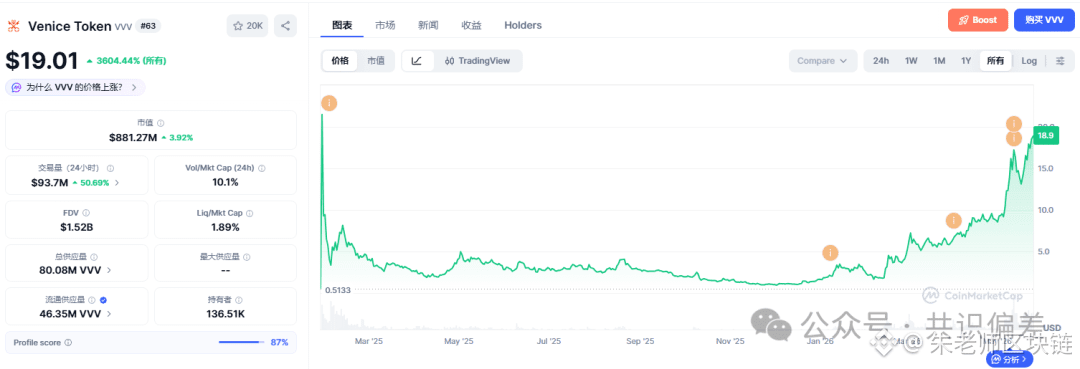The width and height of the screenshot is (1080, 369).
Task: Open info icon next to Liq/Mkt Cap
Action: click(249, 213)
